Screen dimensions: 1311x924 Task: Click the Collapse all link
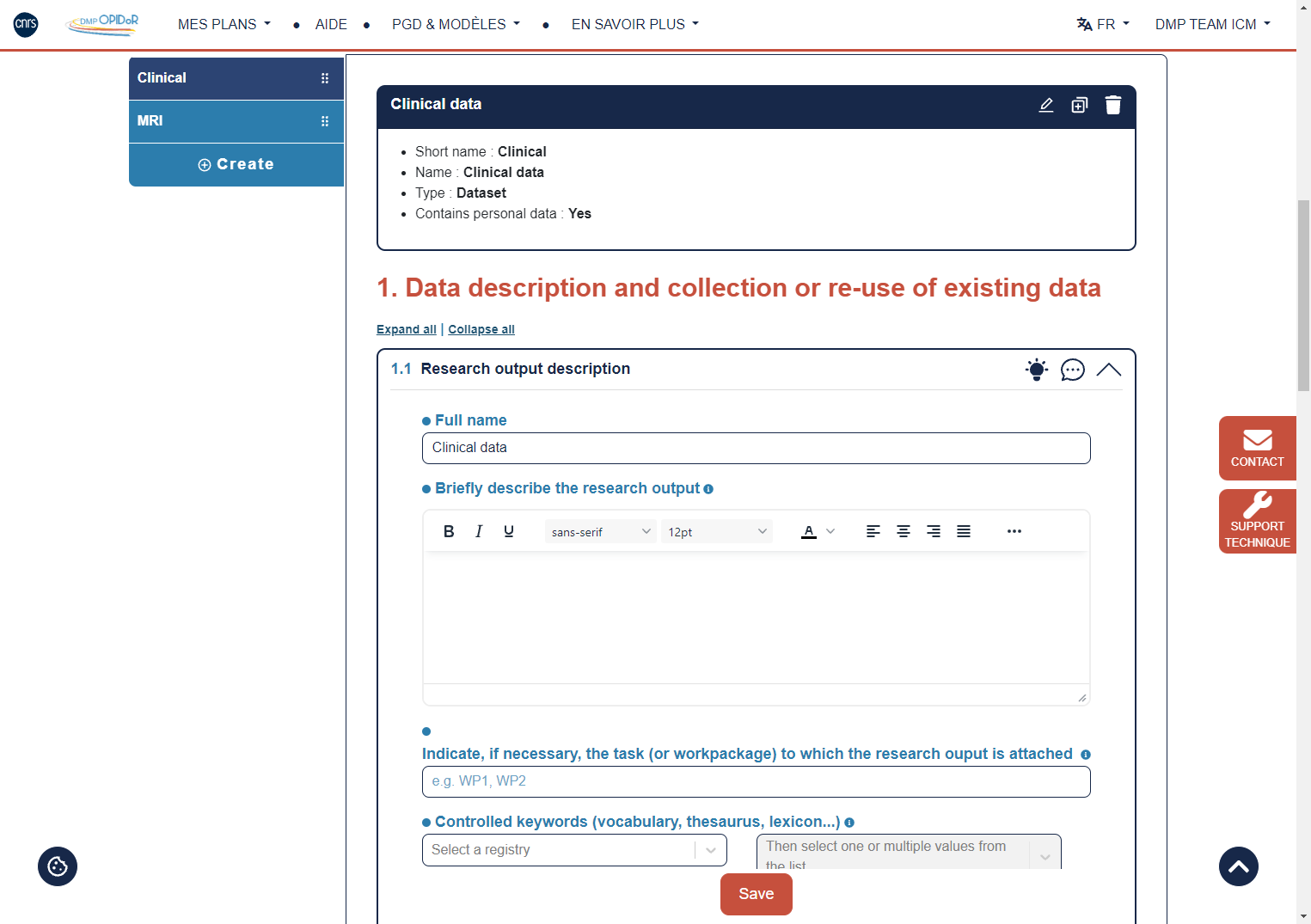pyautogui.click(x=481, y=329)
